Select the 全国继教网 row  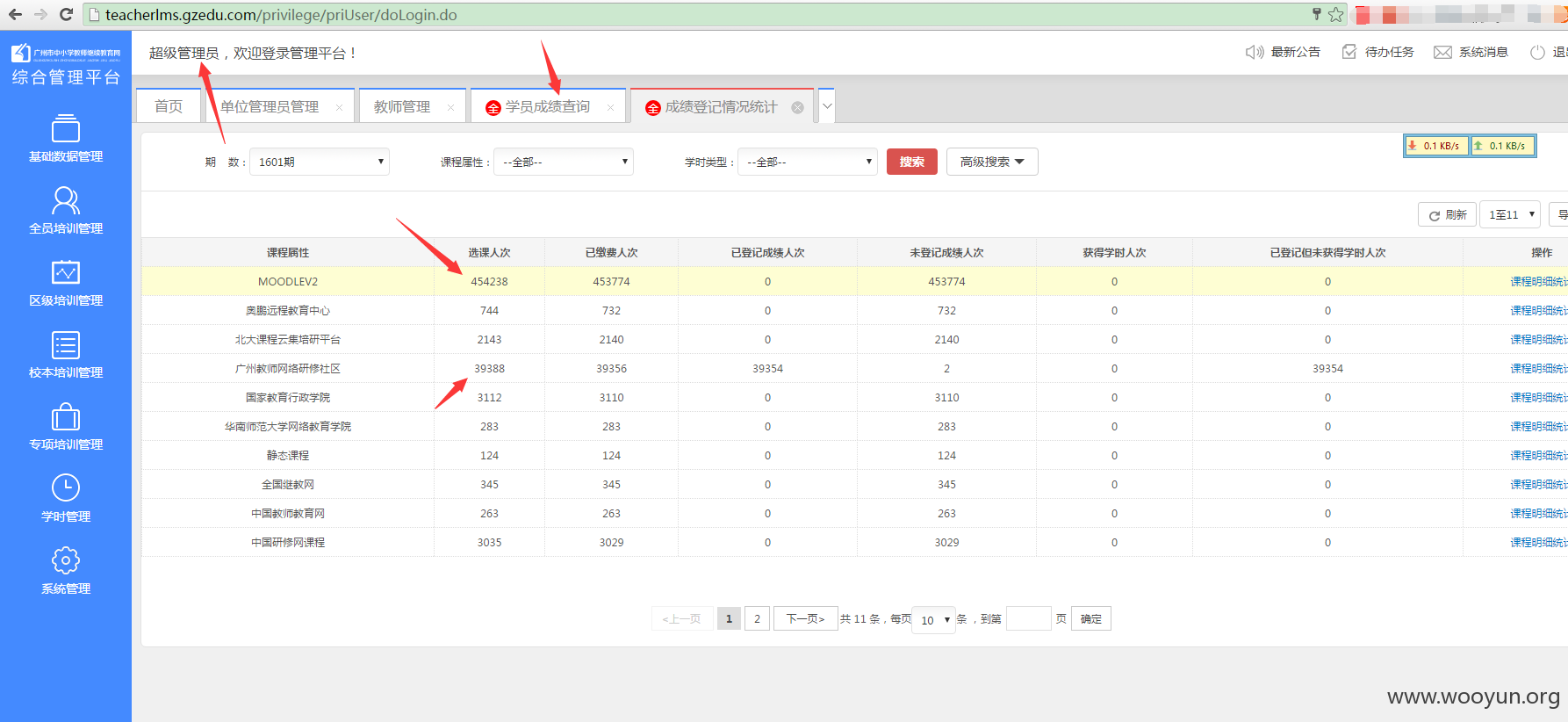pos(854,484)
